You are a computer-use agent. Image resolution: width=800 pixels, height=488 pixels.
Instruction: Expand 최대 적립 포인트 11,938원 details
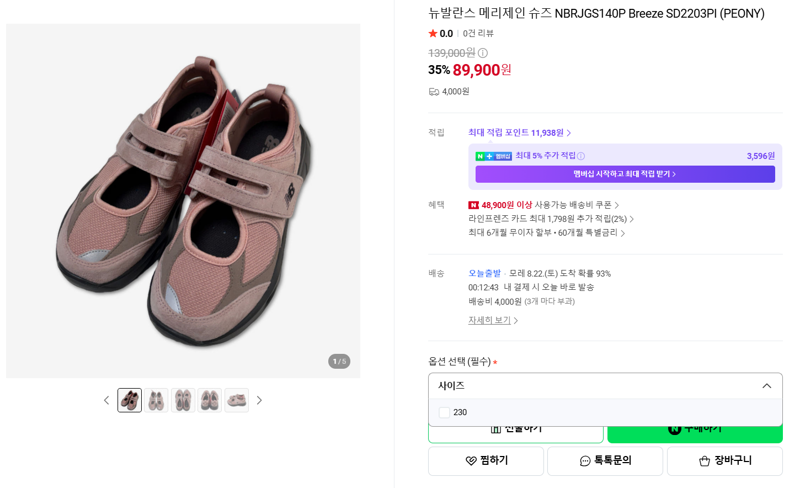tap(519, 133)
